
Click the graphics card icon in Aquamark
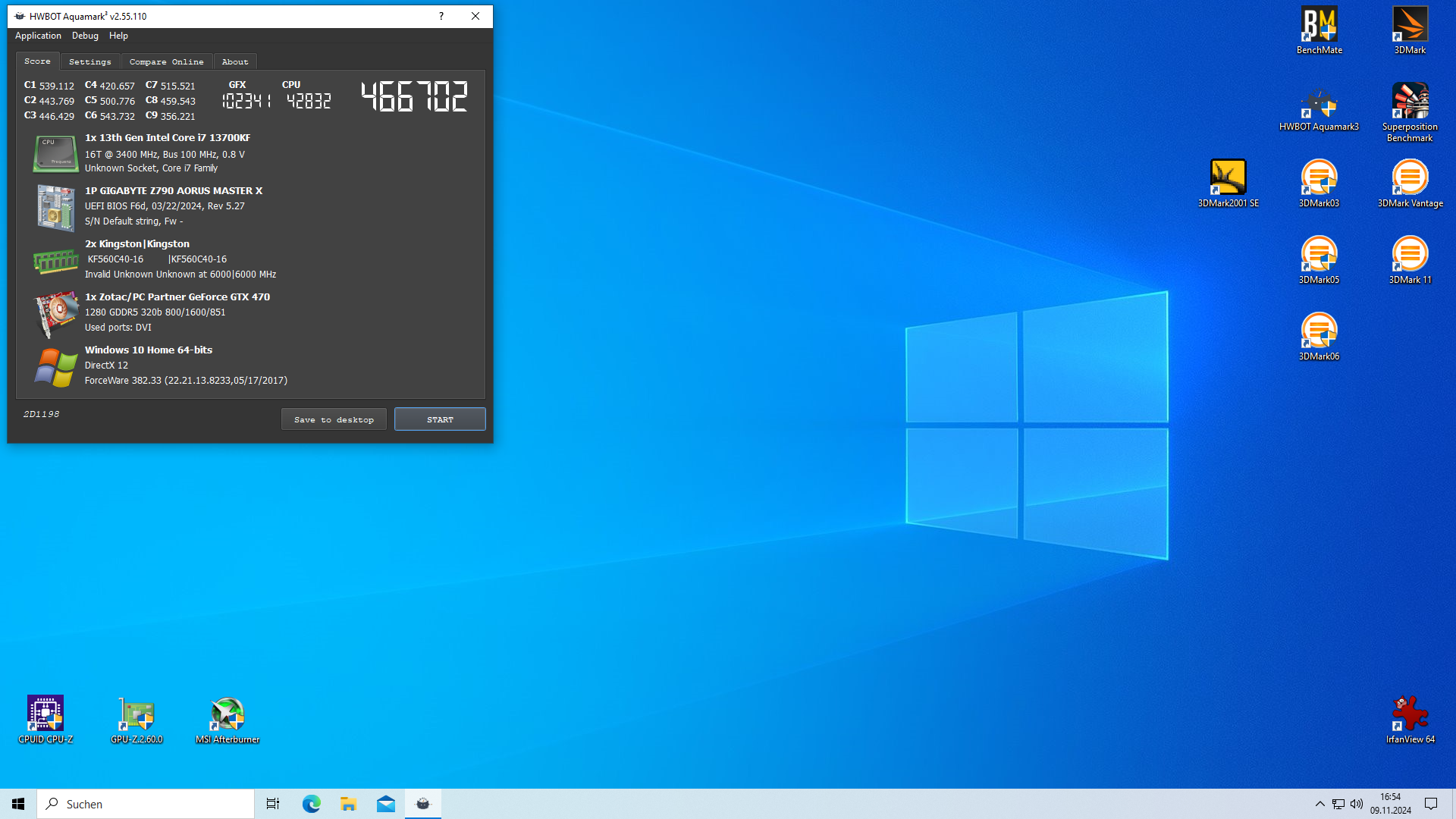point(55,313)
